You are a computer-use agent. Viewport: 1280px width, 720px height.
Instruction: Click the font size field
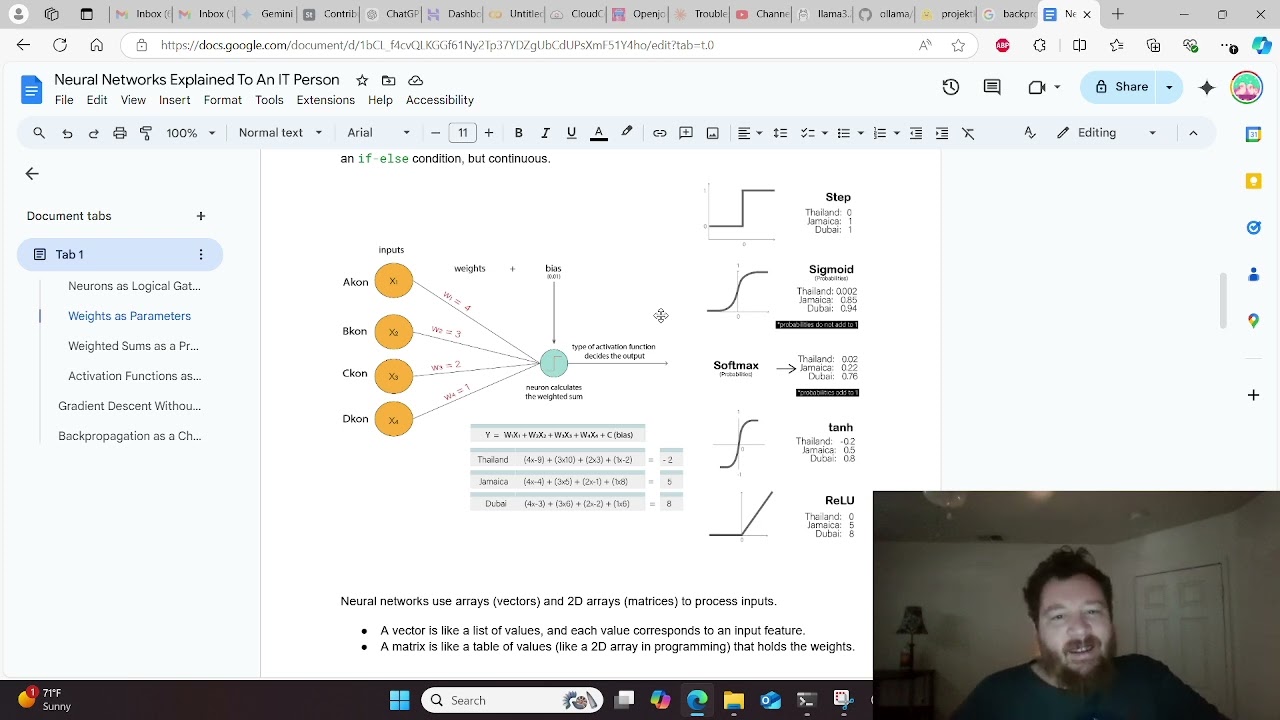[x=463, y=133]
